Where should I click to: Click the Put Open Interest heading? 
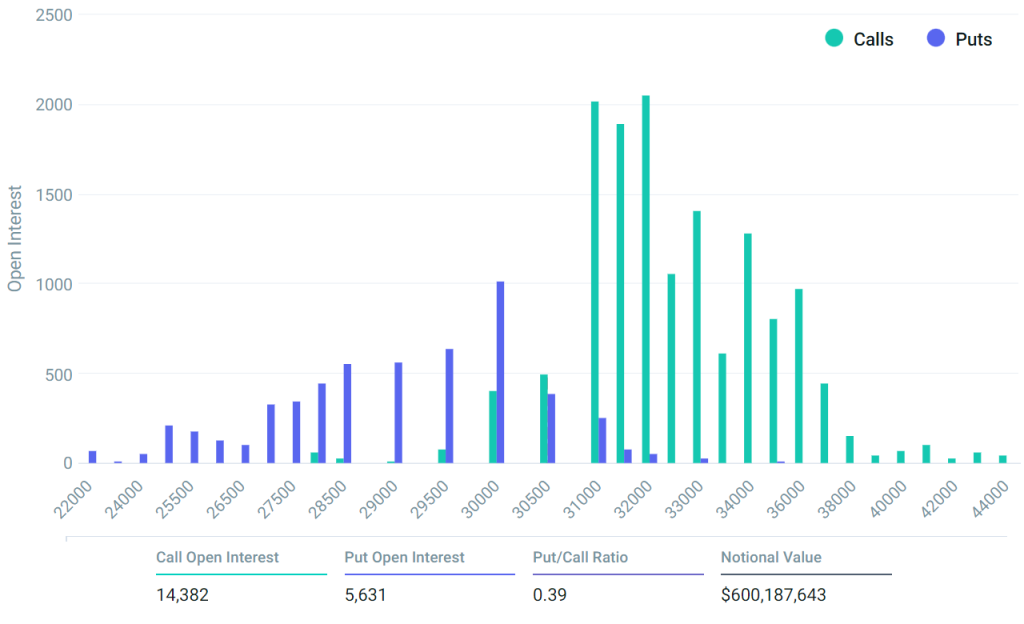coord(404,557)
